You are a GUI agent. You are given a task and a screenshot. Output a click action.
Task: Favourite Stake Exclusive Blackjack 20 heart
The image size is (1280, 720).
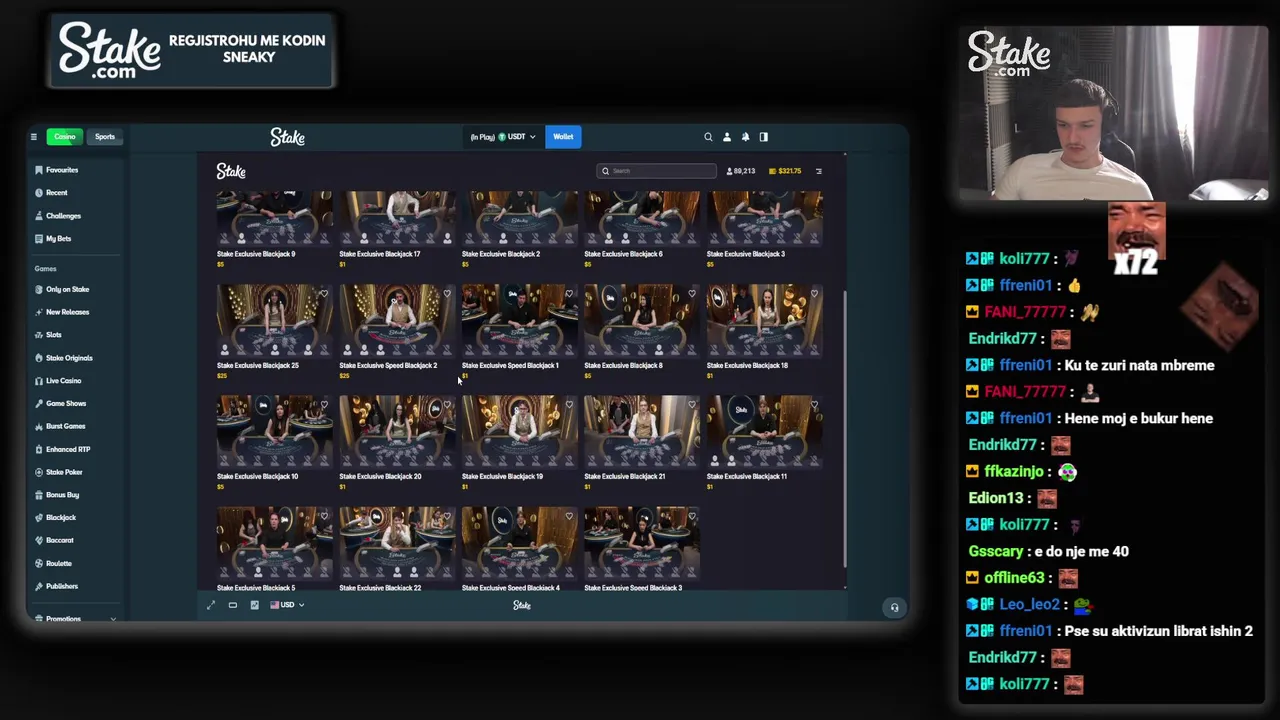(447, 405)
